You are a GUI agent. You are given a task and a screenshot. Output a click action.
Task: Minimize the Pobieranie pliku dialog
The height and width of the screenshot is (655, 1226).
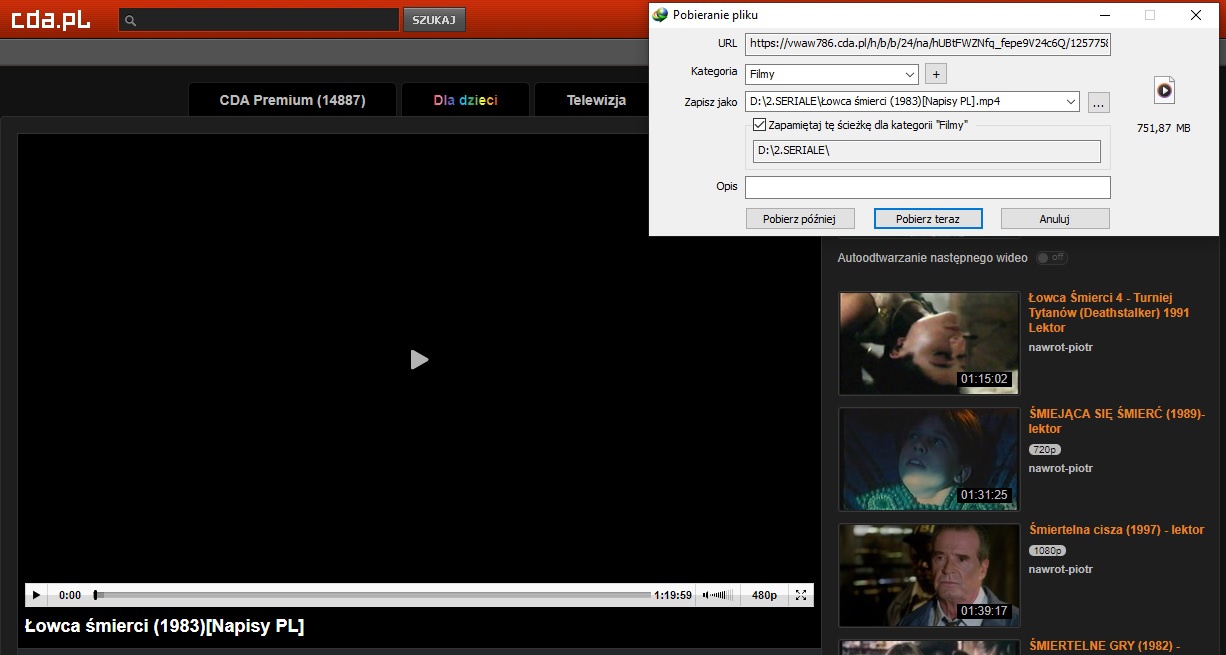(x=1106, y=15)
